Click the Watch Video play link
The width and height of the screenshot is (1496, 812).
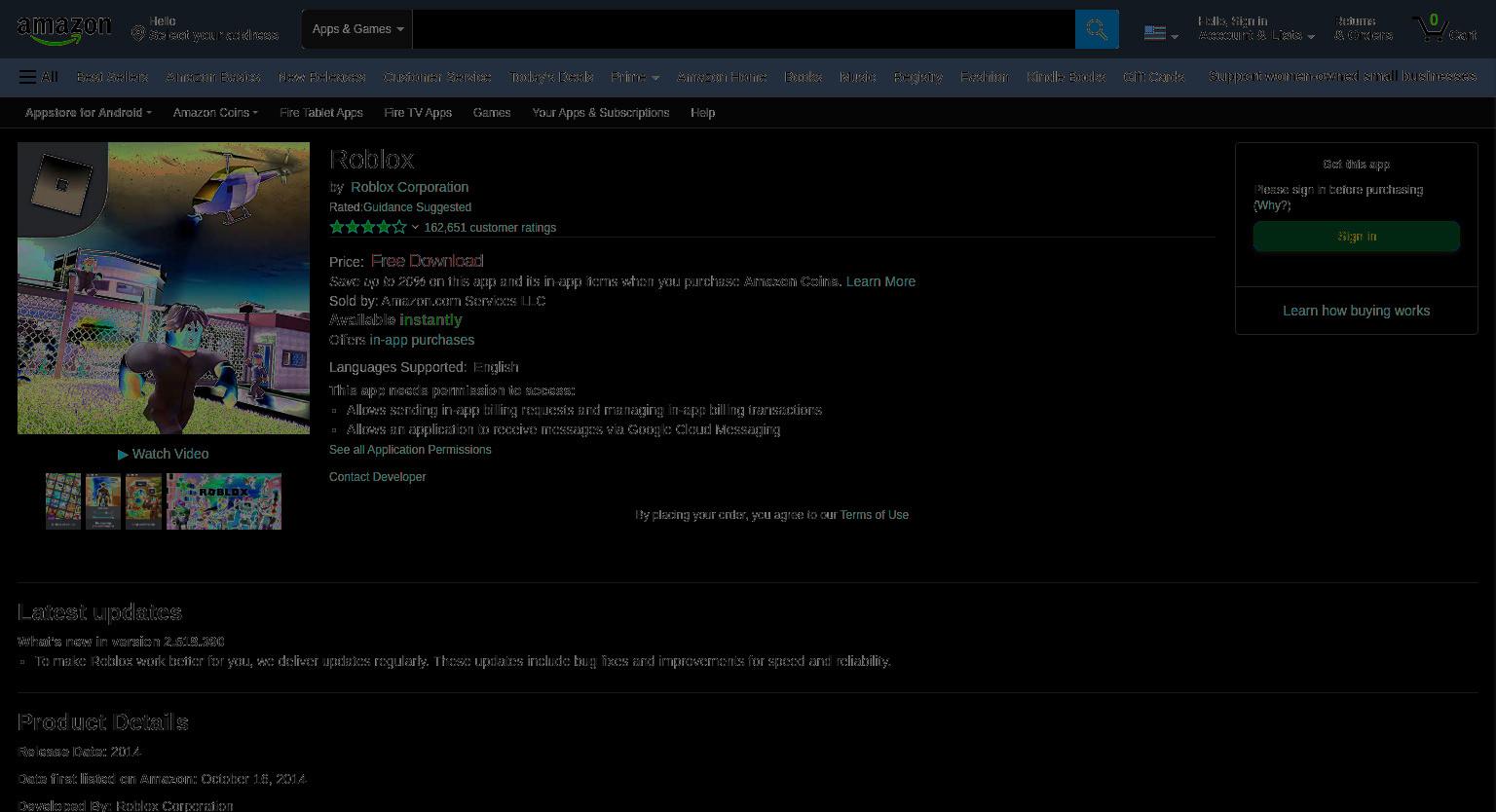pyautogui.click(x=164, y=454)
